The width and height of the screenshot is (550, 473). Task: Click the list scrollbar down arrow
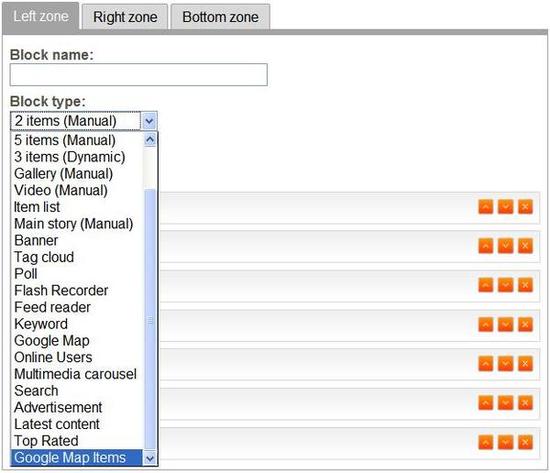(x=150, y=458)
